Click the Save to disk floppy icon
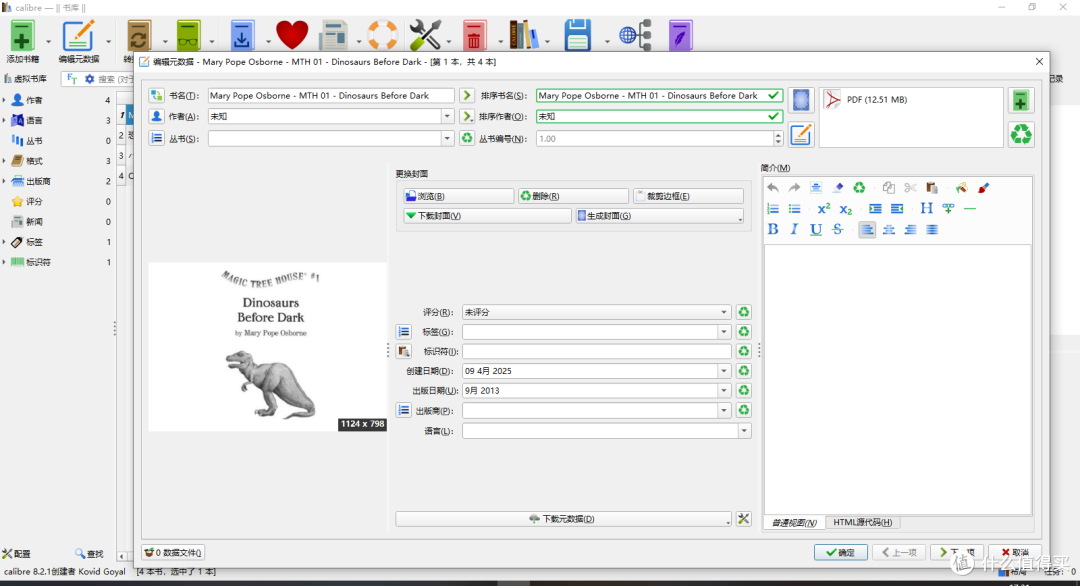 [577, 35]
